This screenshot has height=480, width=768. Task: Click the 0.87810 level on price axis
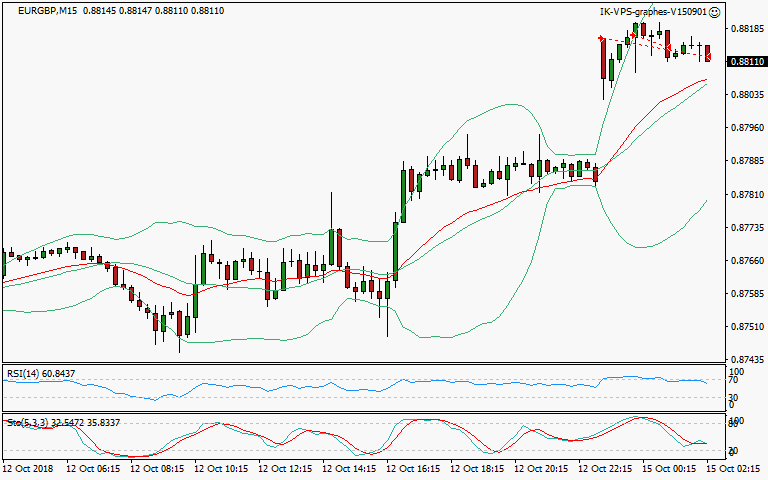click(746, 195)
